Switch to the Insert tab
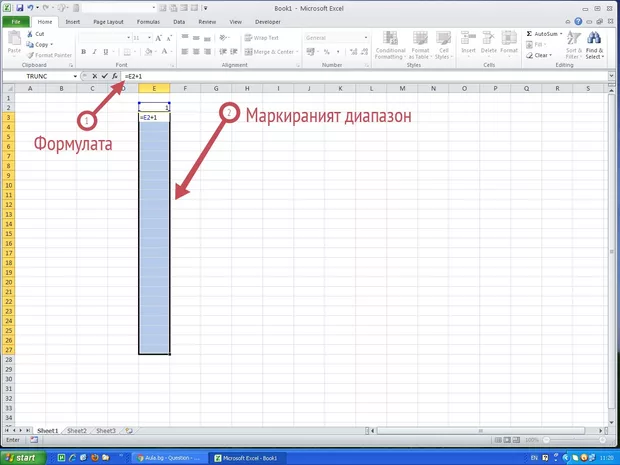This screenshot has width=620, height=465. [x=72, y=22]
